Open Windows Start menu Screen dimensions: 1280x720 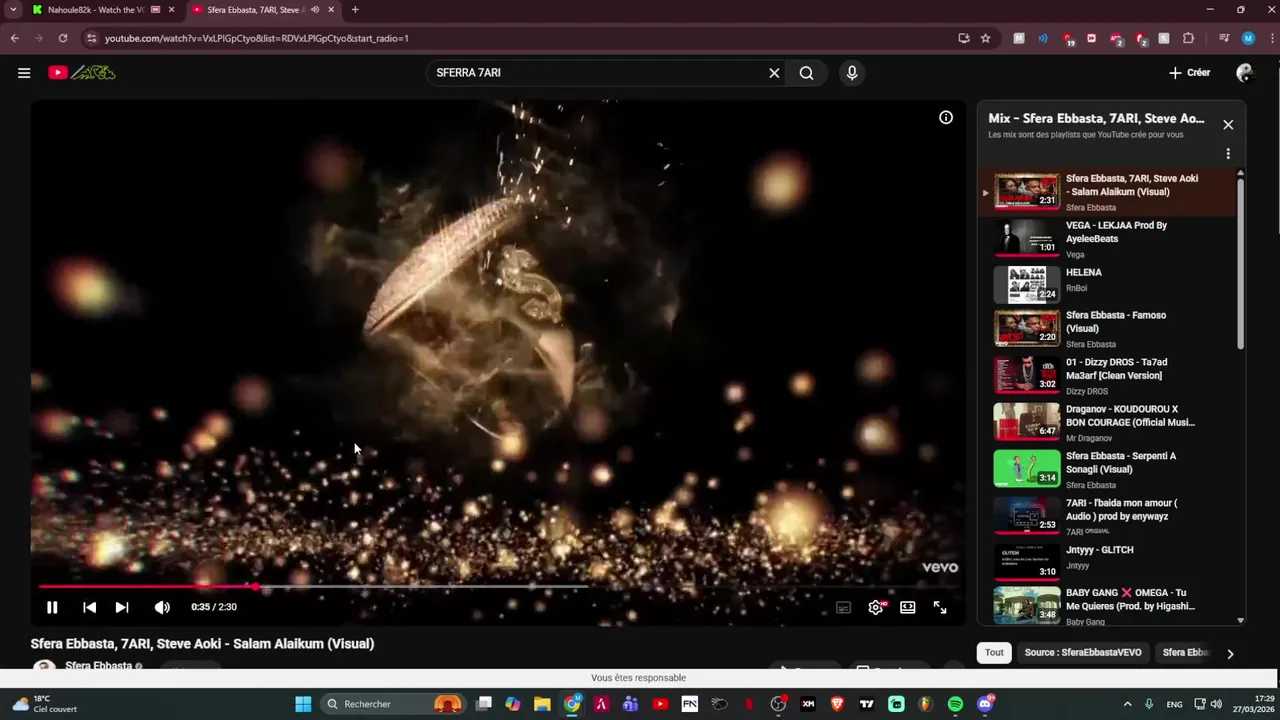pyautogui.click(x=303, y=704)
